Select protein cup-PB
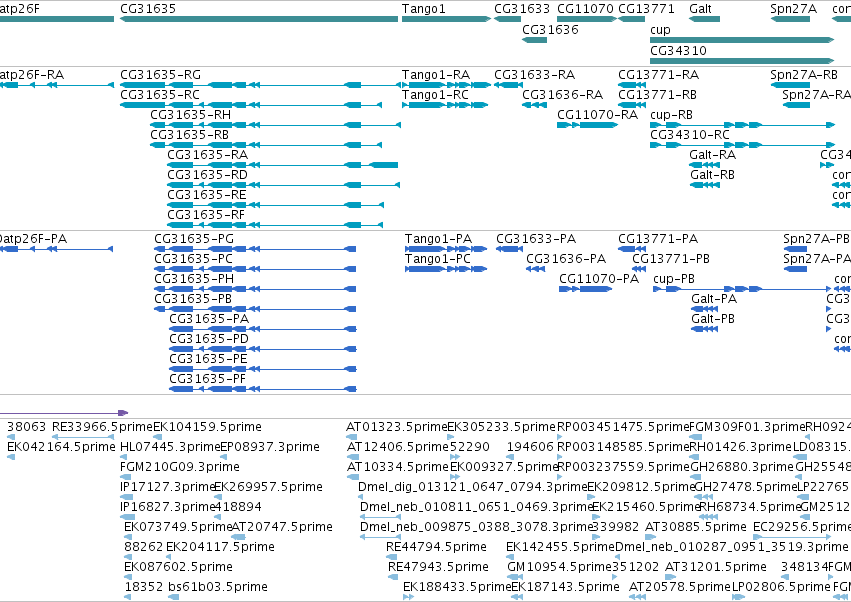The image size is (851, 602). 741,289
